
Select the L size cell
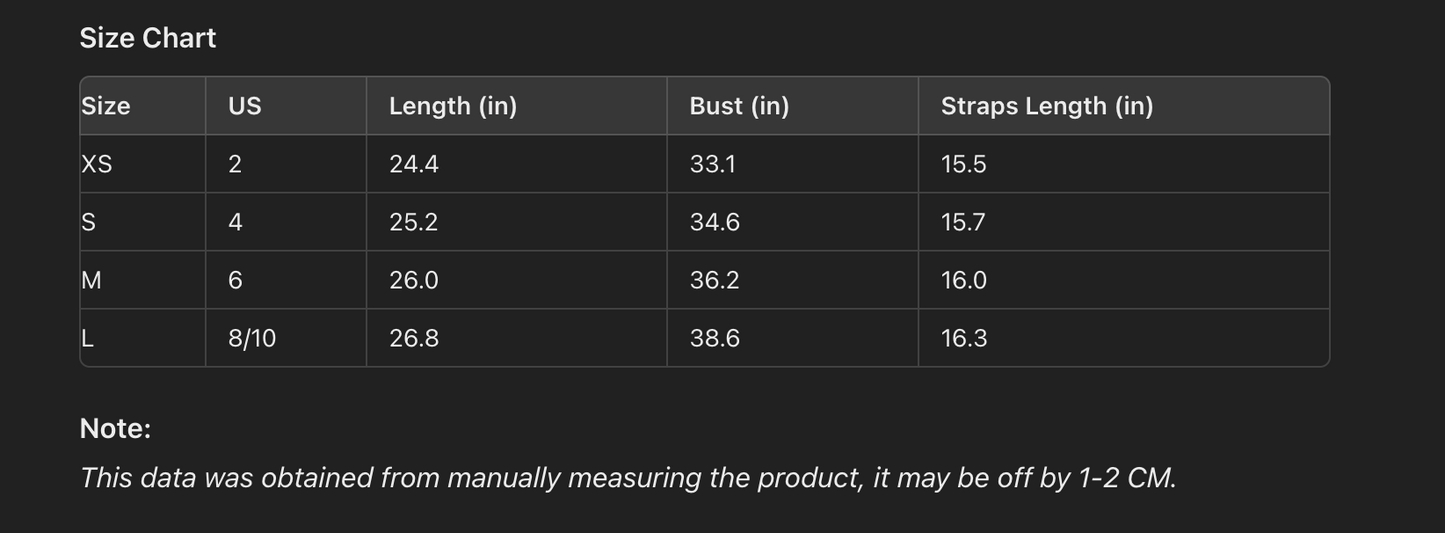point(88,338)
